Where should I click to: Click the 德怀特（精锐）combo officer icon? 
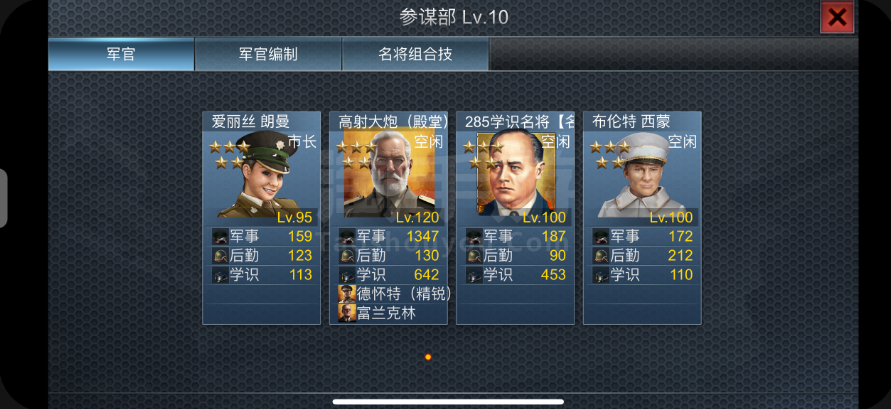coord(347,294)
